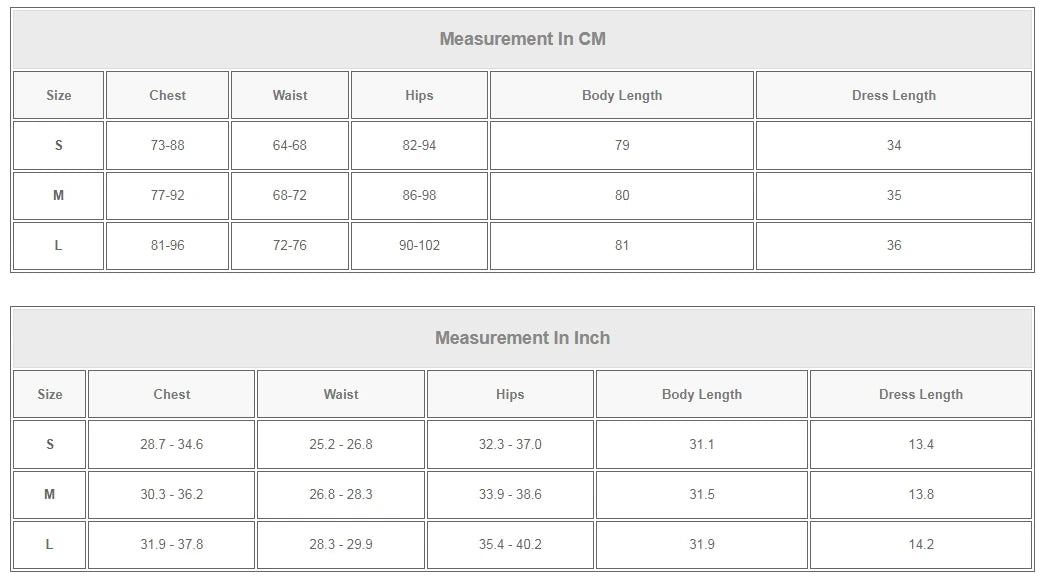The width and height of the screenshot is (1044, 580).
Task: Select the 64-68 waist cell
Action: click(290, 145)
